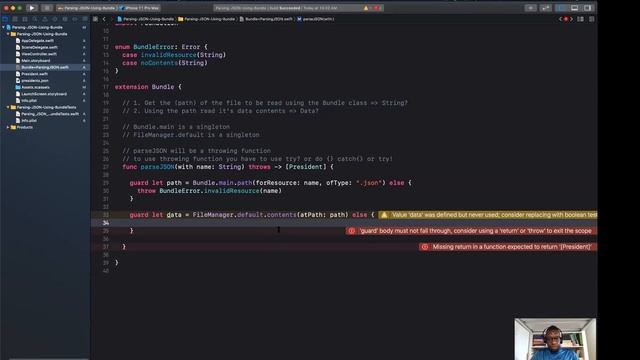Choose the iPhone 11 Pro Max destination
This screenshot has height=360, width=640.
(140, 8)
